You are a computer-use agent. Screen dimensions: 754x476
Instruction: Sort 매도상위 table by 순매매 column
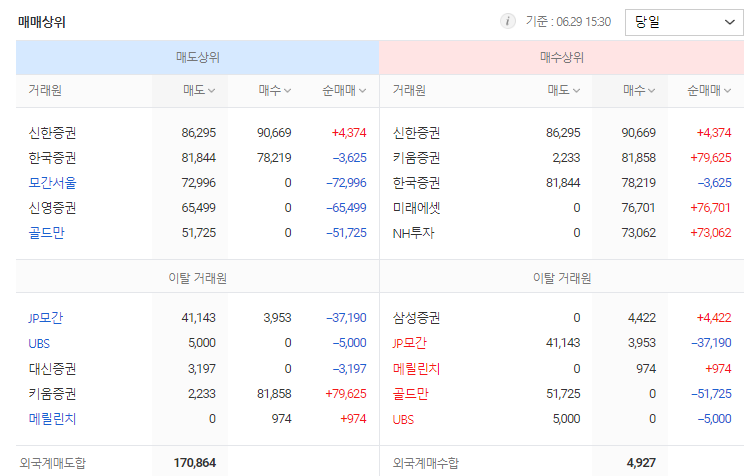coord(344,90)
